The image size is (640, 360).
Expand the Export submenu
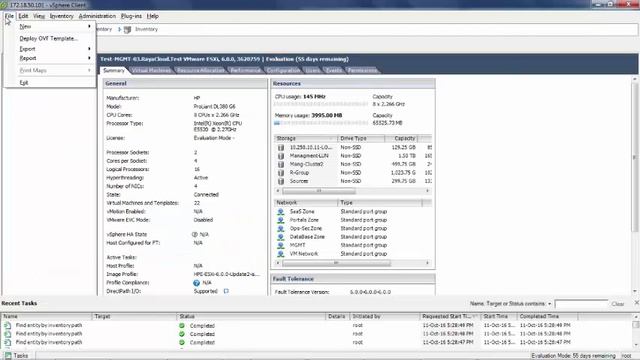(55, 49)
